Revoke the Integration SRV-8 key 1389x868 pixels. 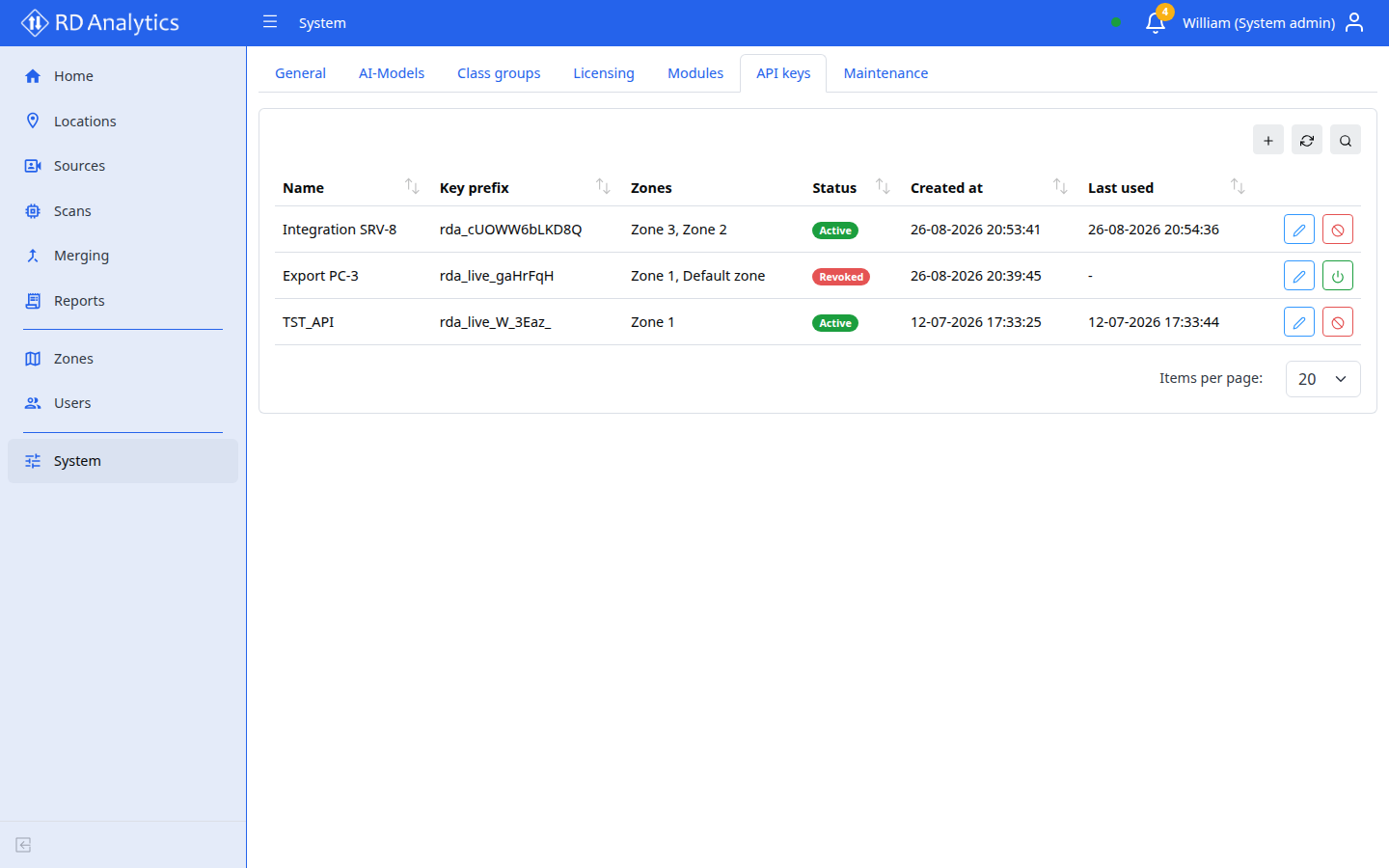click(x=1338, y=230)
